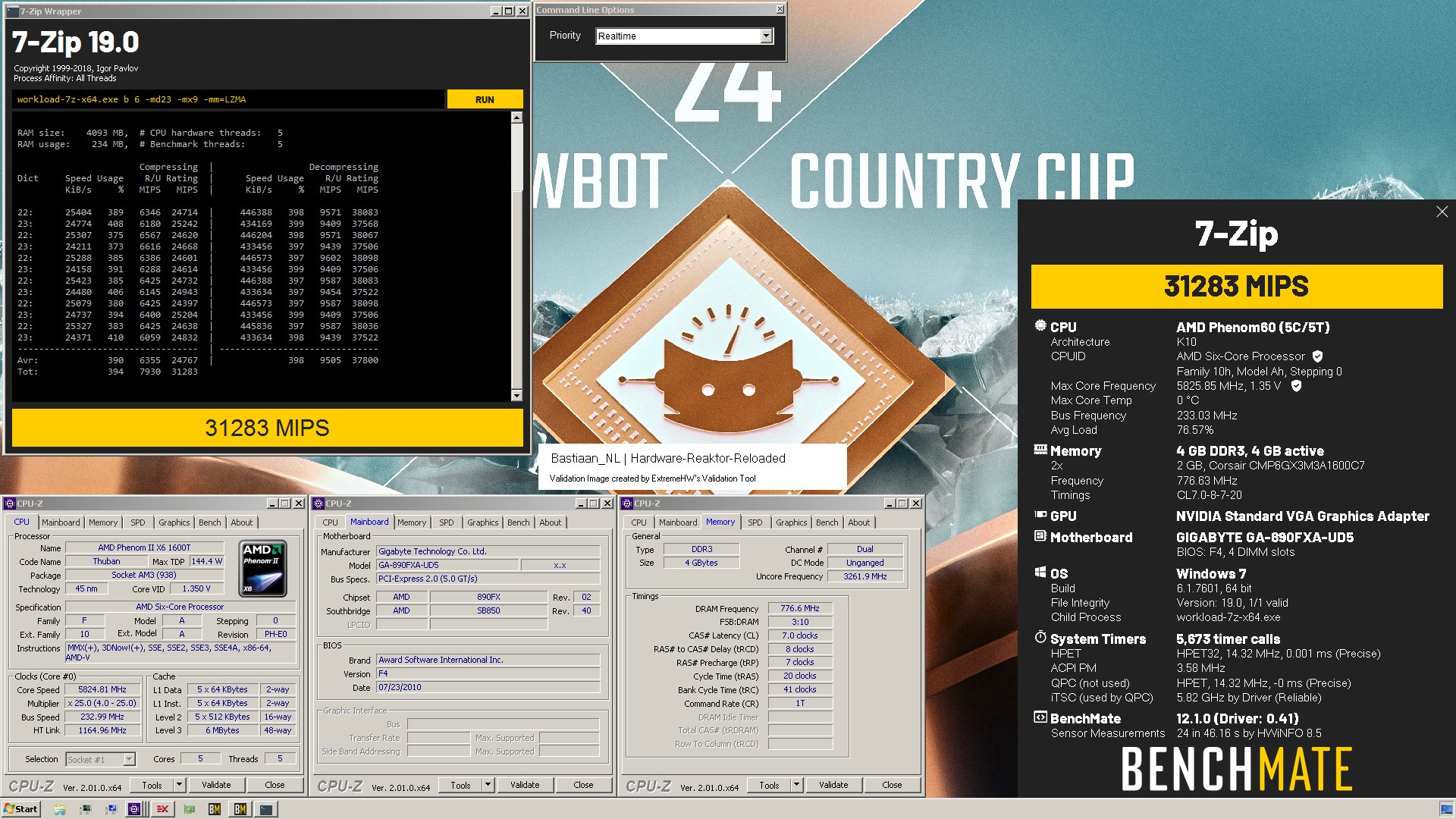The image size is (1456, 819).
Task: Open About tab in CPU-Z Memory window
Action: coord(859,522)
